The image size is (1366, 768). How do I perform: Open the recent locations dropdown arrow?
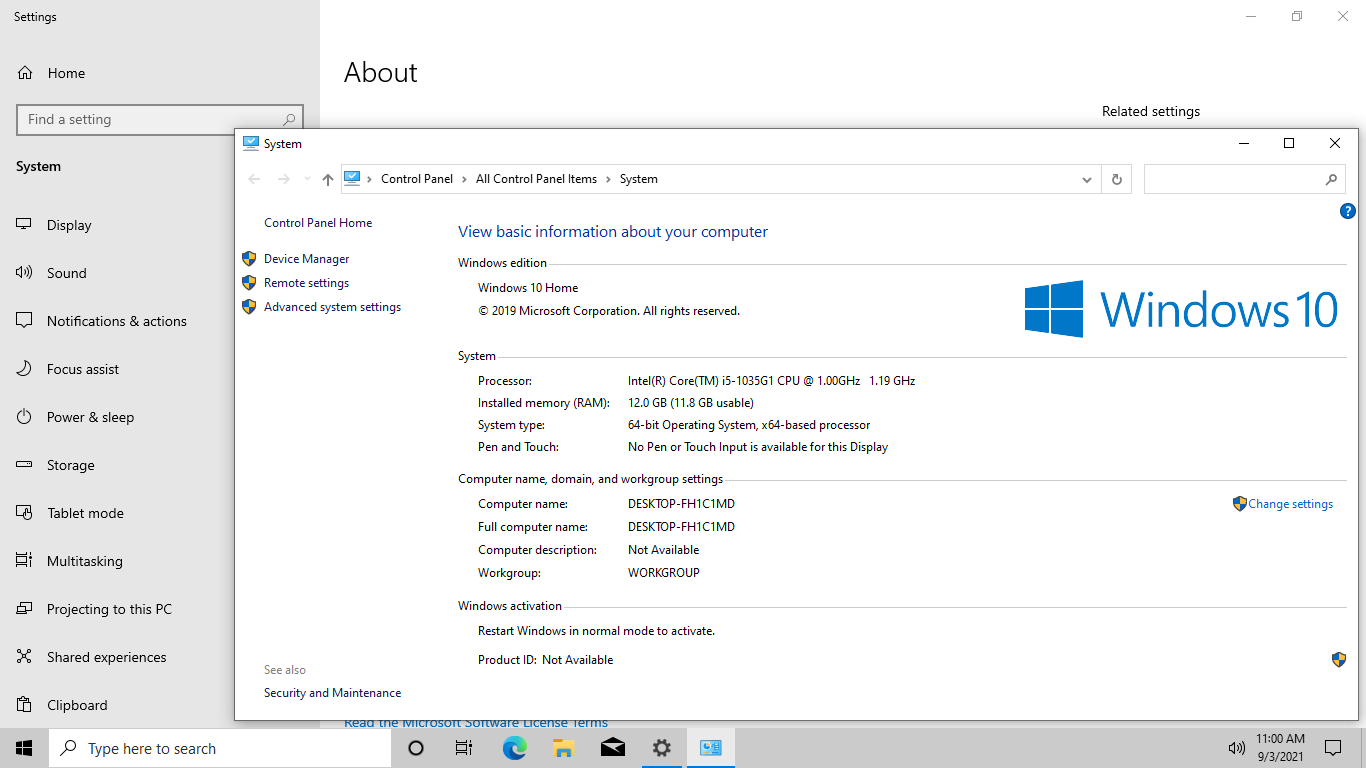click(x=306, y=180)
